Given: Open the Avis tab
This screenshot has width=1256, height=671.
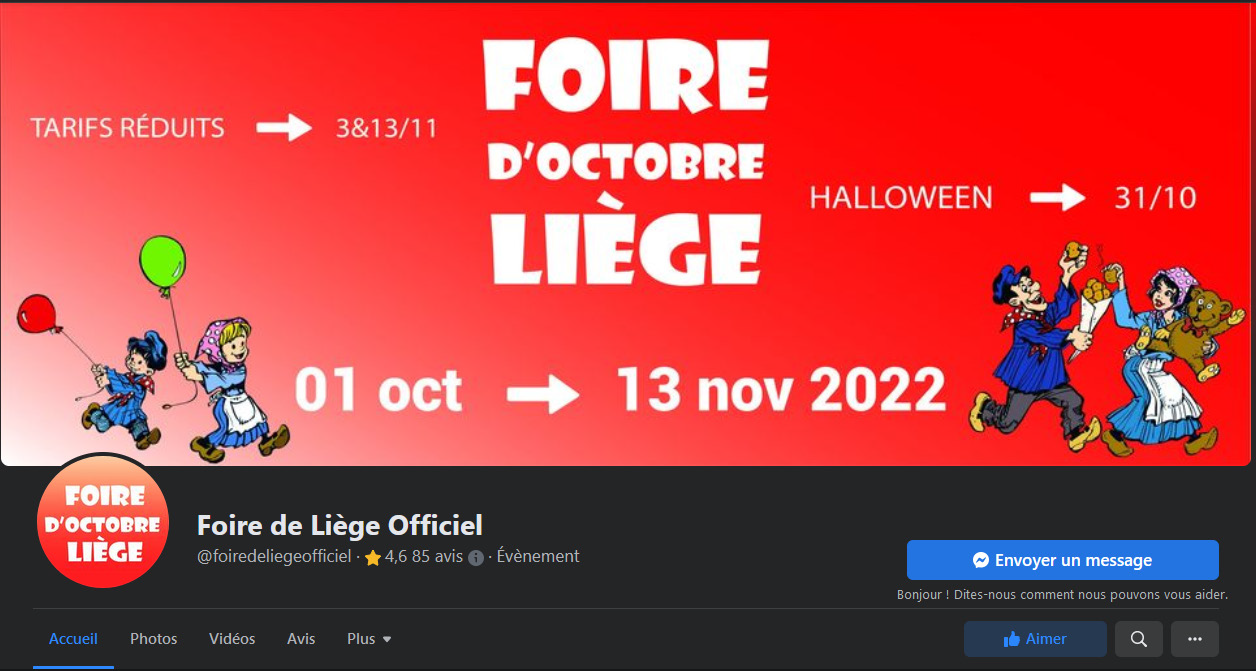Looking at the screenshot, I should [x=301, y=639].
